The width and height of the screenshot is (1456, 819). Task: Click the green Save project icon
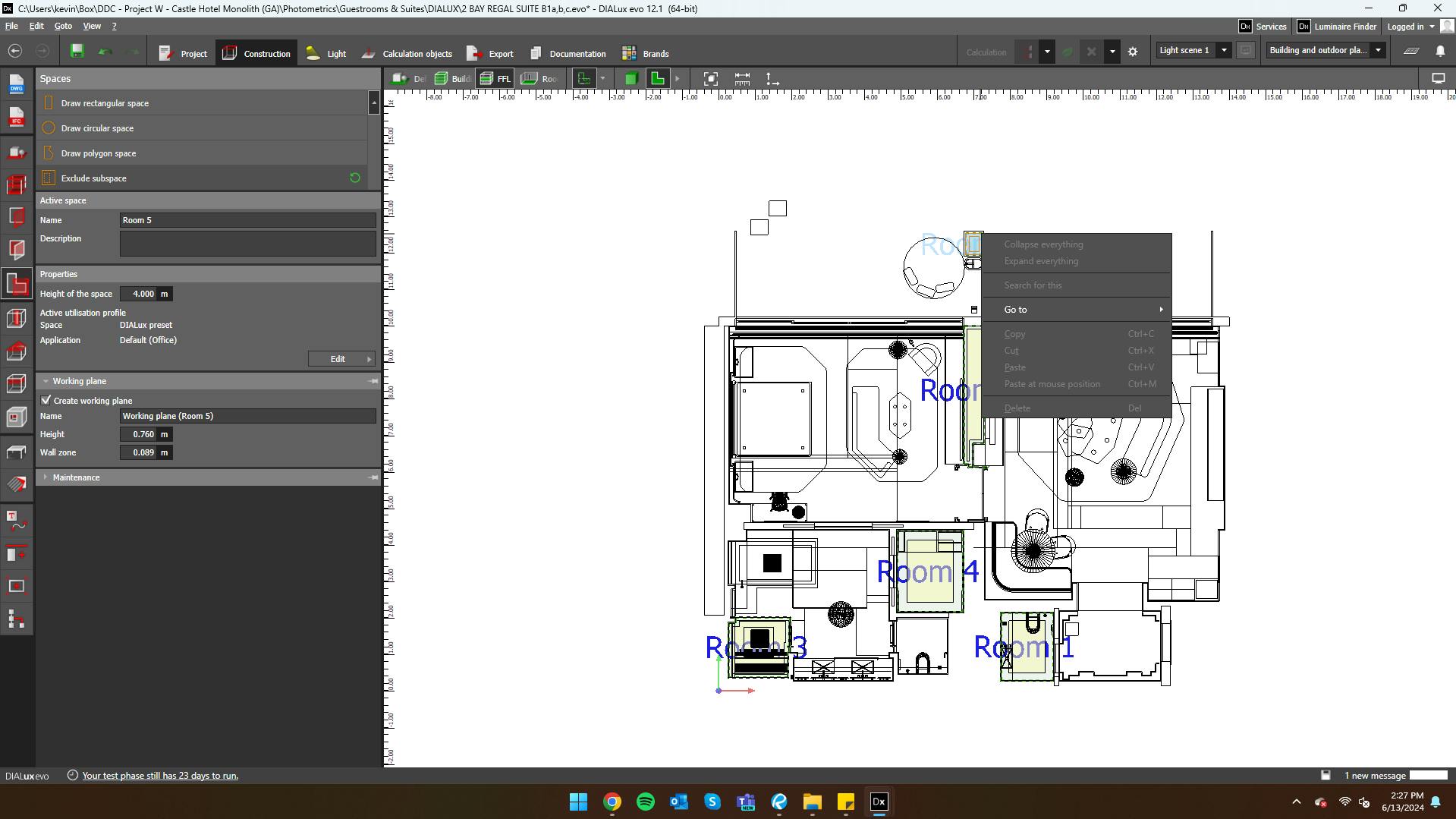point(77,52)
